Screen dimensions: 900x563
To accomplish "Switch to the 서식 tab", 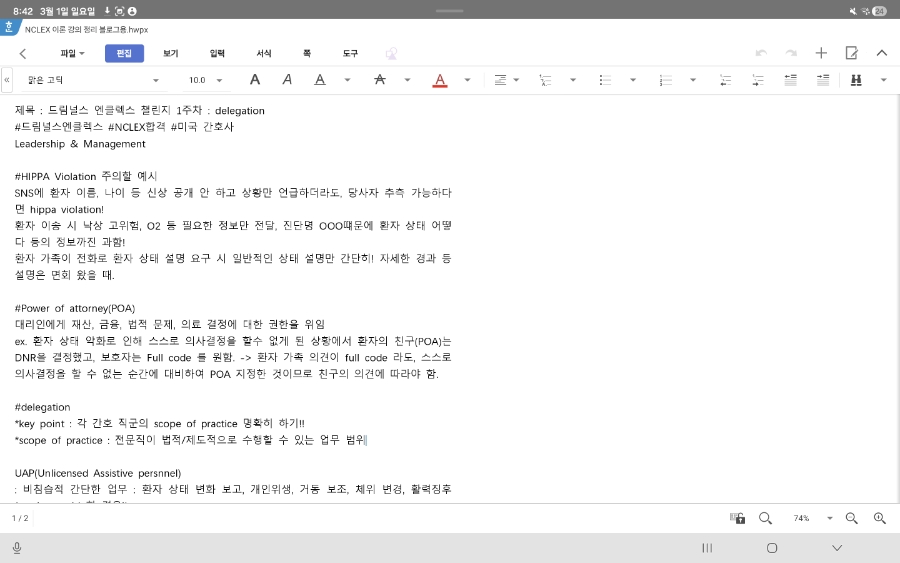I will [x=264, y=53].
